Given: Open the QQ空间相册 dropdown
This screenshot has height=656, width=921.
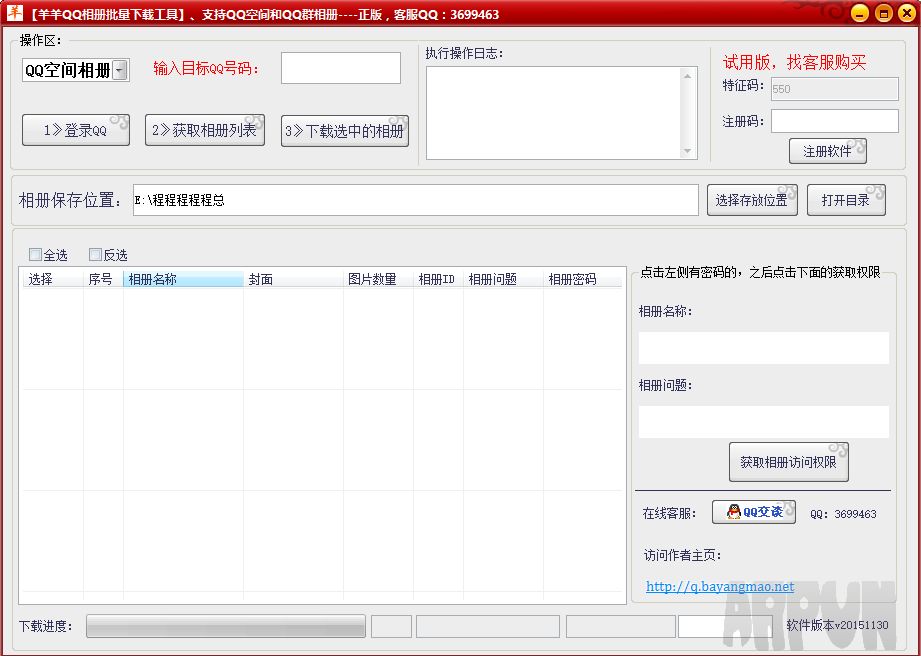Looking at the screenshot, I should pyautogui.click(x=120, y=70).
